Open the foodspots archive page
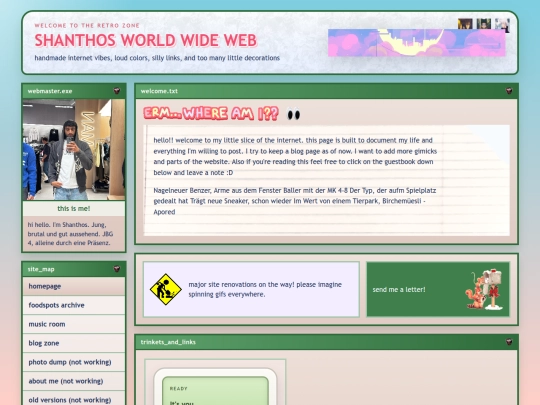This screenshot has height=405, width=540. click(x=74, y=305)
